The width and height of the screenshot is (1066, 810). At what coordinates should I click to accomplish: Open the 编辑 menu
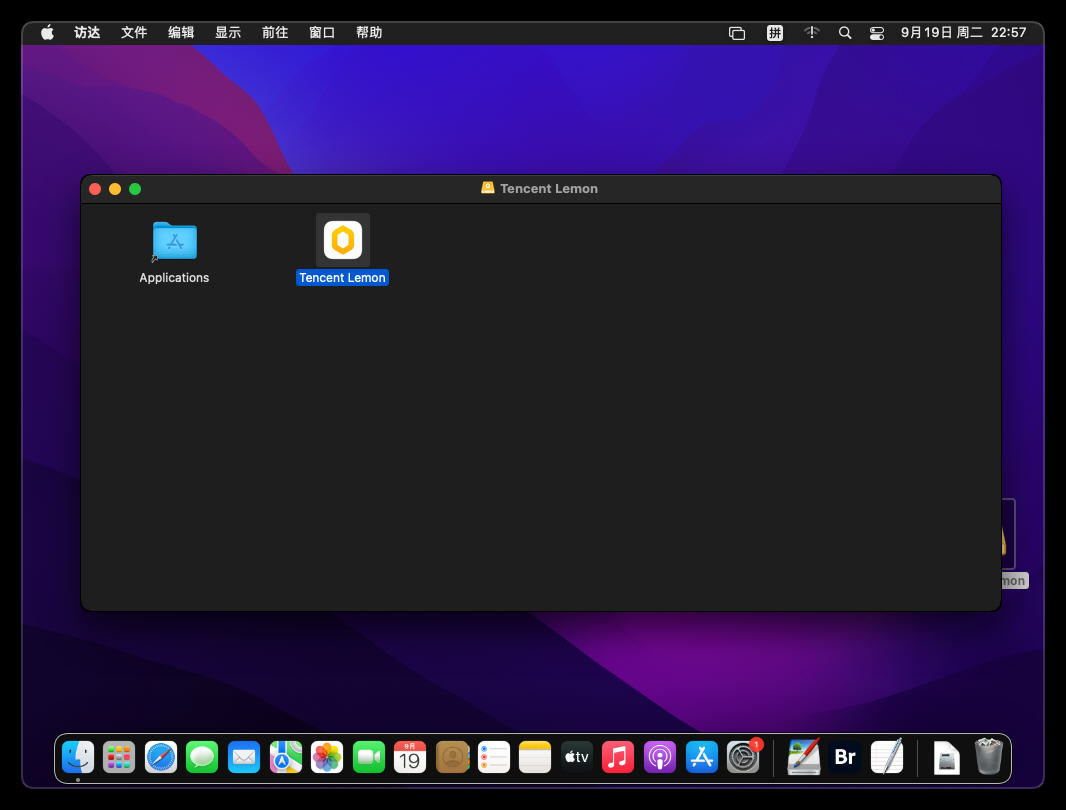point(181,33)
